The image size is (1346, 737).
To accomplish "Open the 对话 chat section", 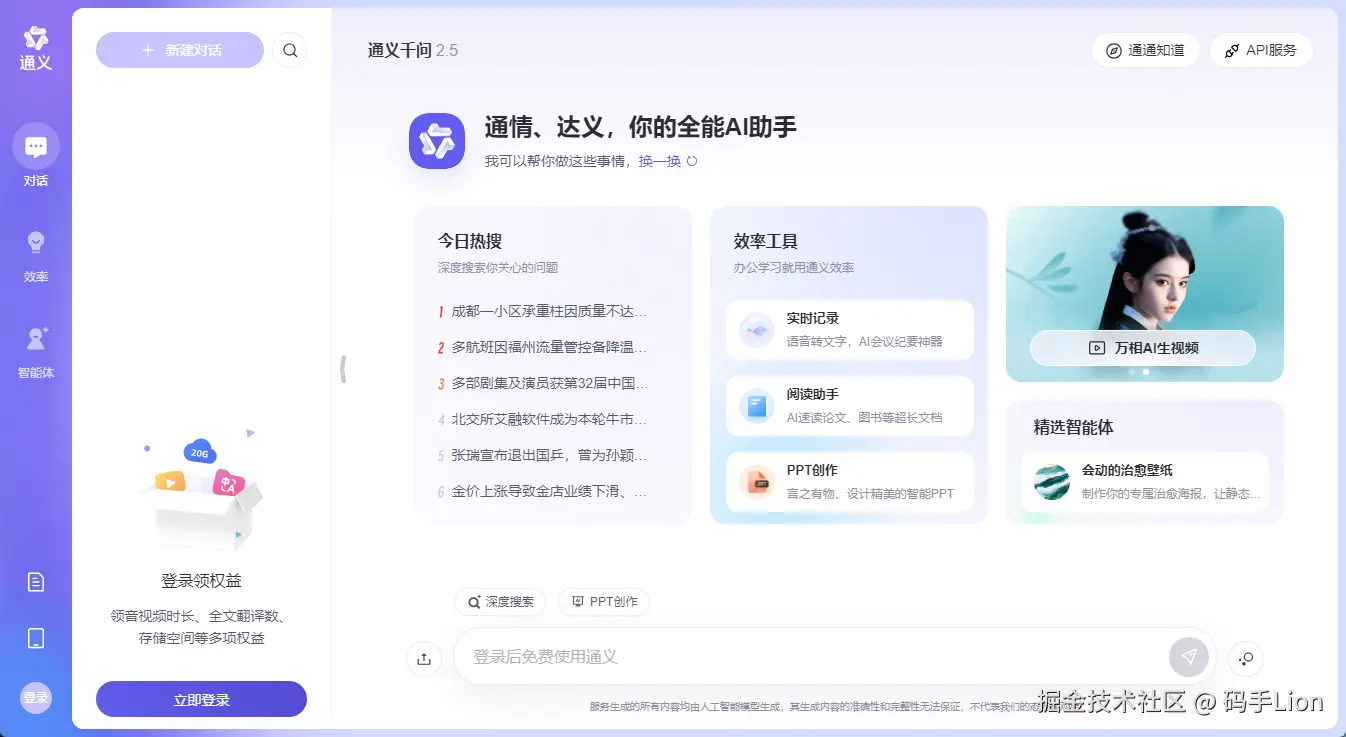I will 36,156.
